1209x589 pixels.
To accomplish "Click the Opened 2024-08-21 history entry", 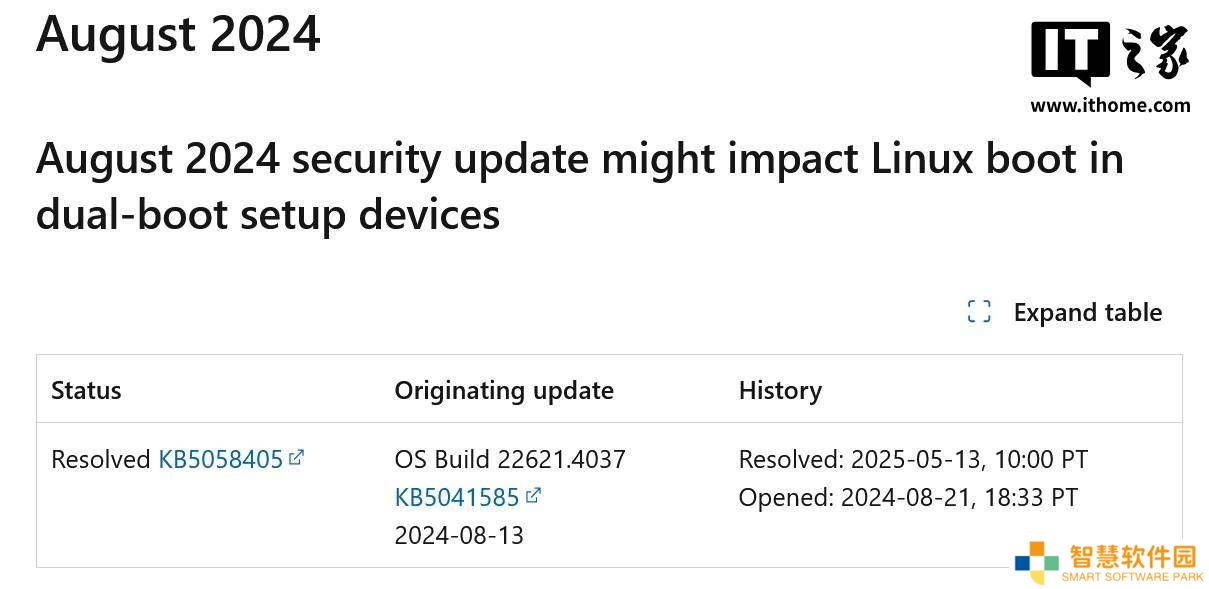I will (x=908, y=497).
